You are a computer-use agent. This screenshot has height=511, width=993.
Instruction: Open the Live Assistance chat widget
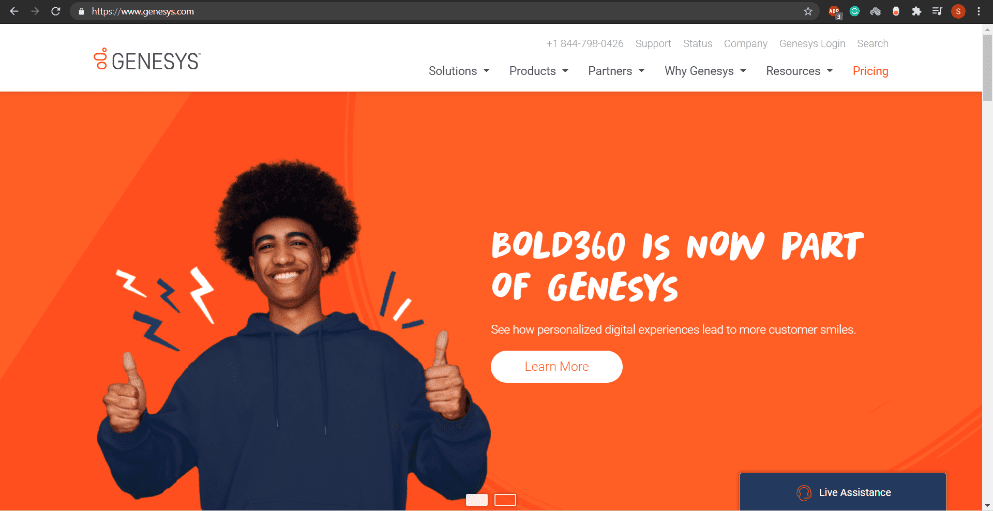(x=843, y=492)
